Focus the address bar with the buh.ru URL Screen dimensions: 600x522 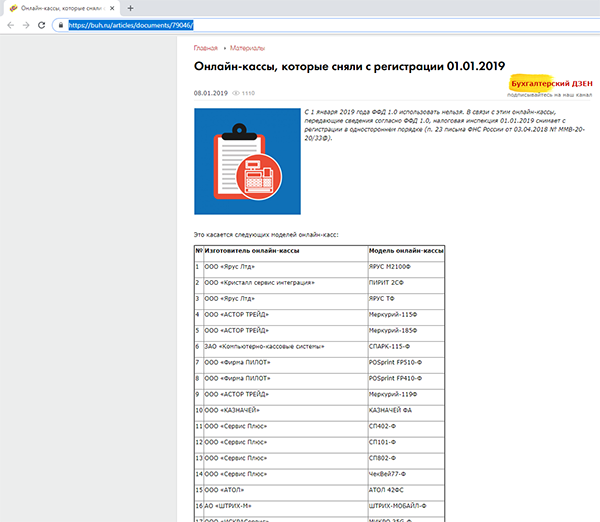point(325,25)
